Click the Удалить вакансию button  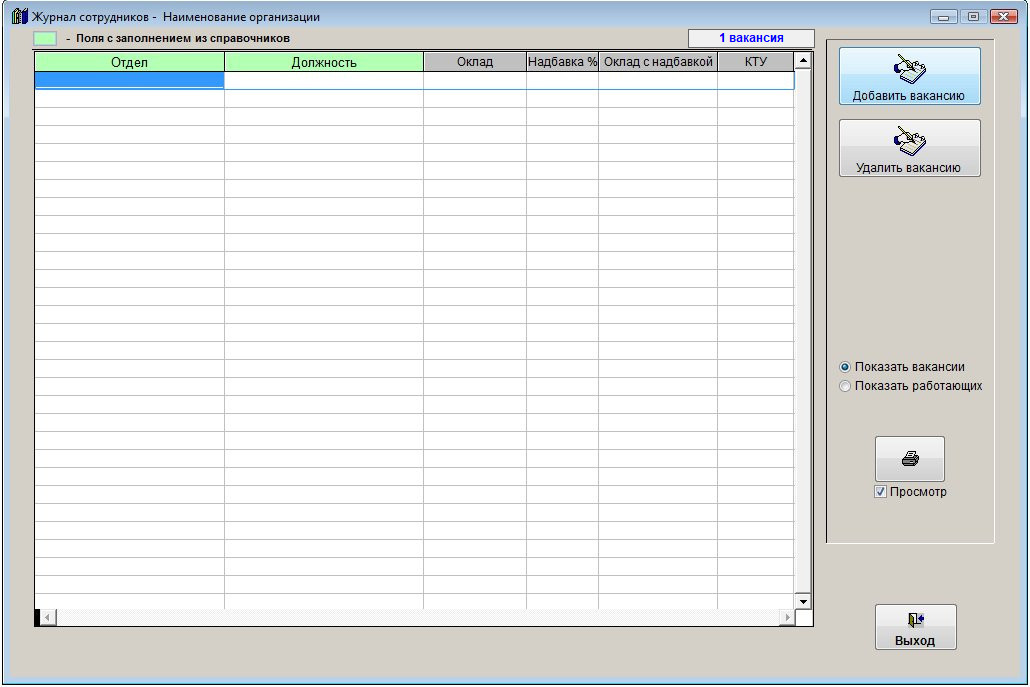click(909, 148)
